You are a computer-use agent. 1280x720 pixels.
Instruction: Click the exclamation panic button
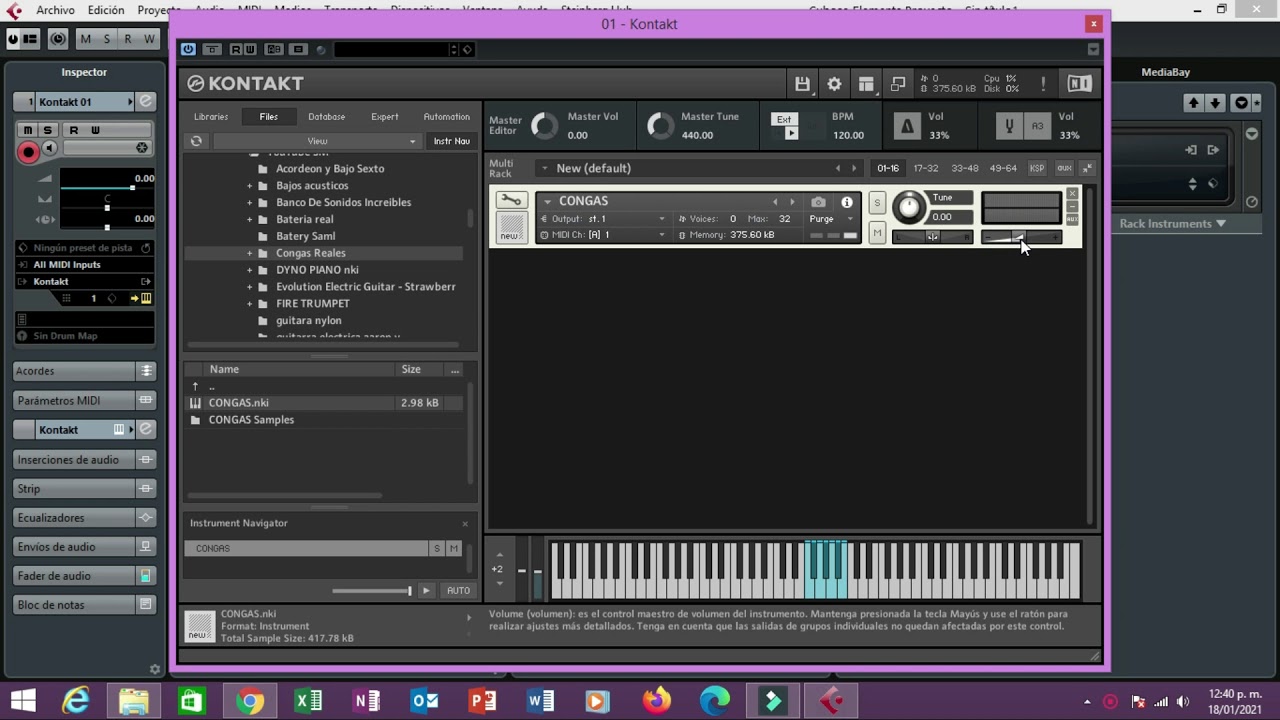pyautogui.click(x=1043, y=84)
